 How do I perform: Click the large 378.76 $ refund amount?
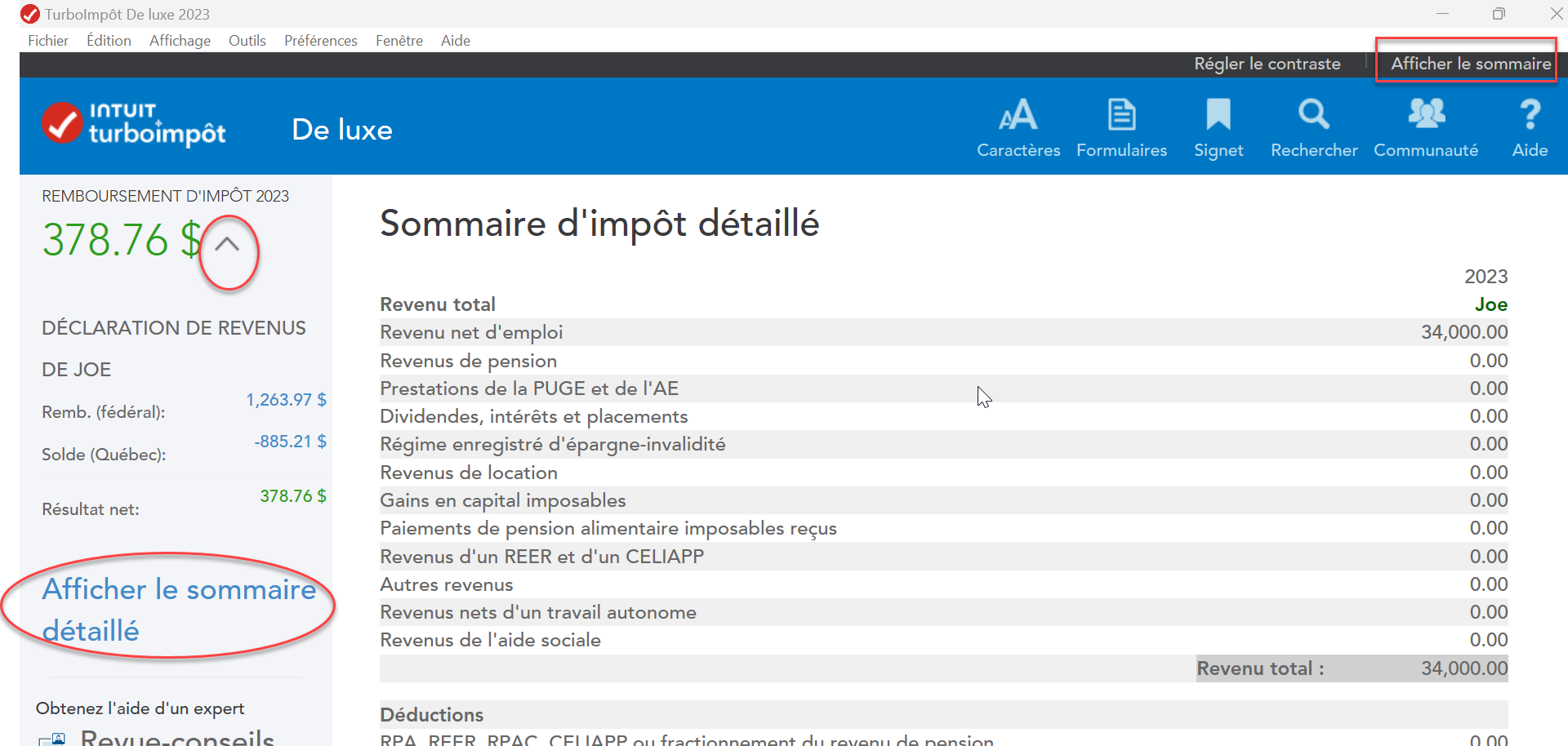pyautogui.click(x=122, y=241)
